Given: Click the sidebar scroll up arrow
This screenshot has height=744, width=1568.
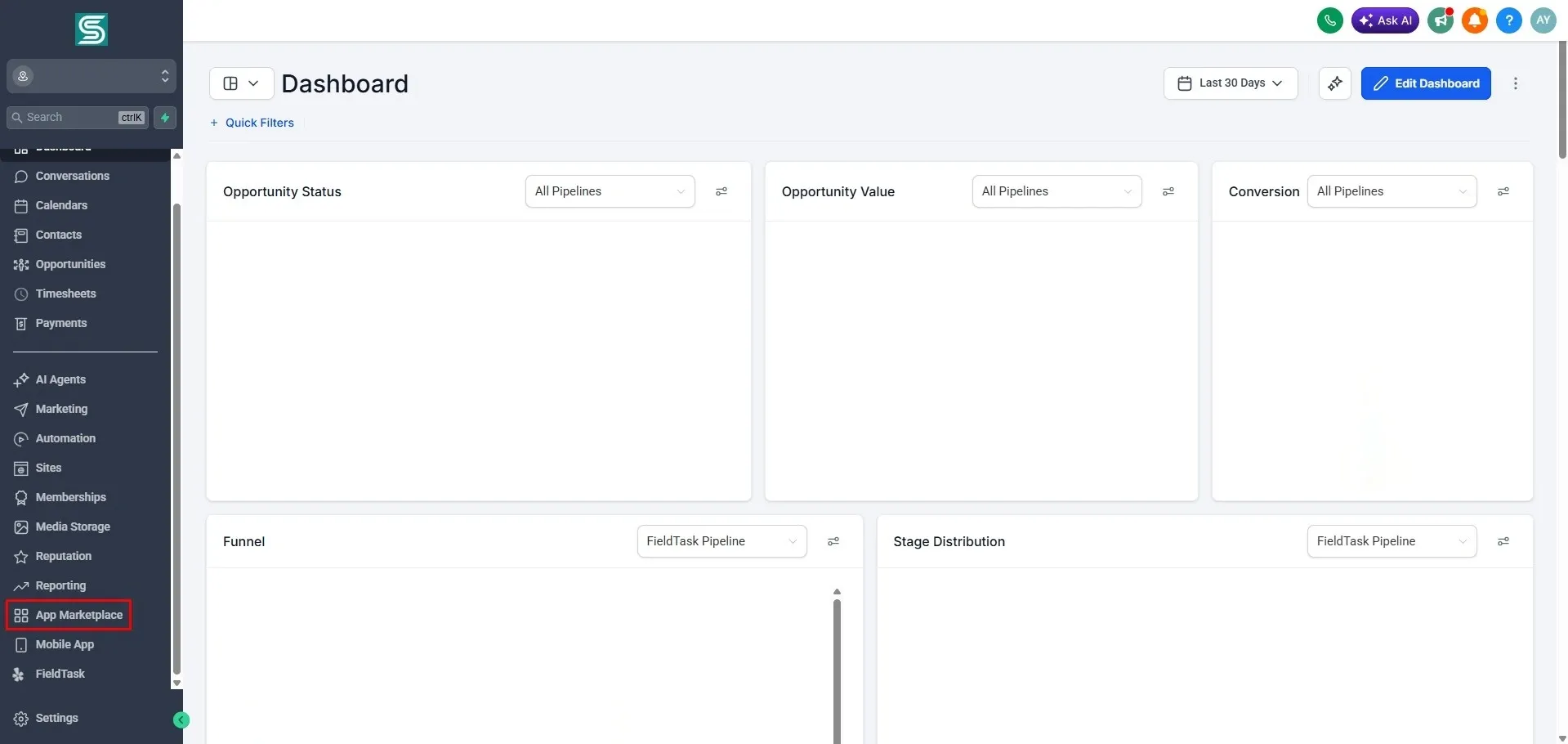Looking at the screenshot, I should 176,155.
